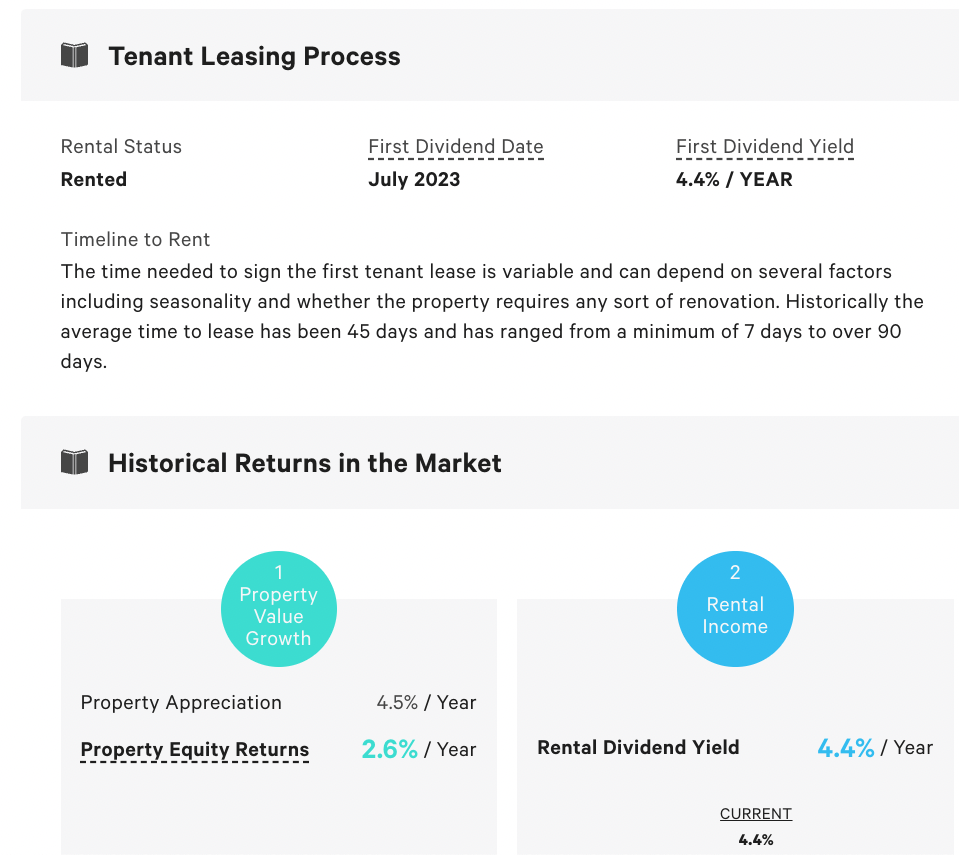
Task: Click the Timeline to Rent heading
Action: pos(135,239)
